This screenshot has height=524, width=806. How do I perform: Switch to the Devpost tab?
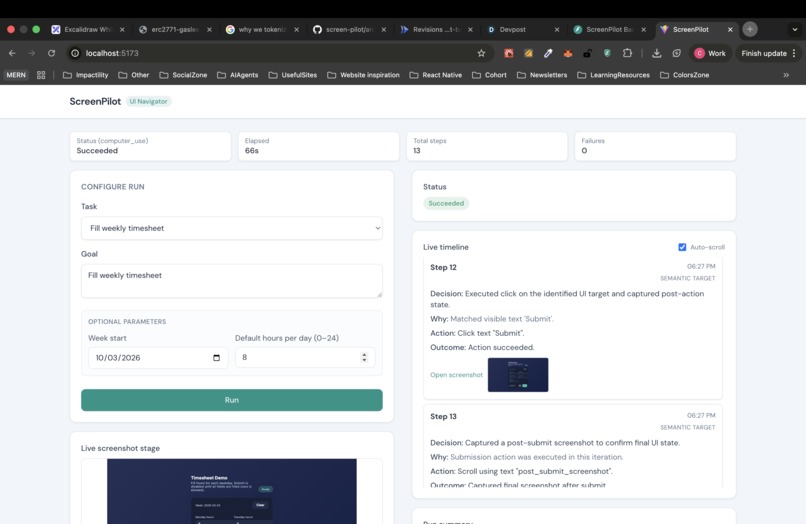pyautogui.click(x=523, y=29)
